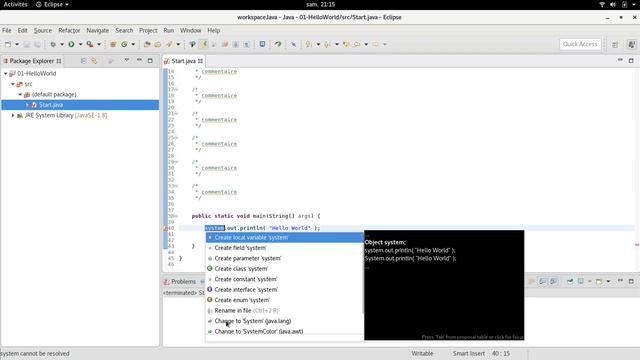Open the Source menu
This screenshot has width=640, height=360.
coord(43,31)
